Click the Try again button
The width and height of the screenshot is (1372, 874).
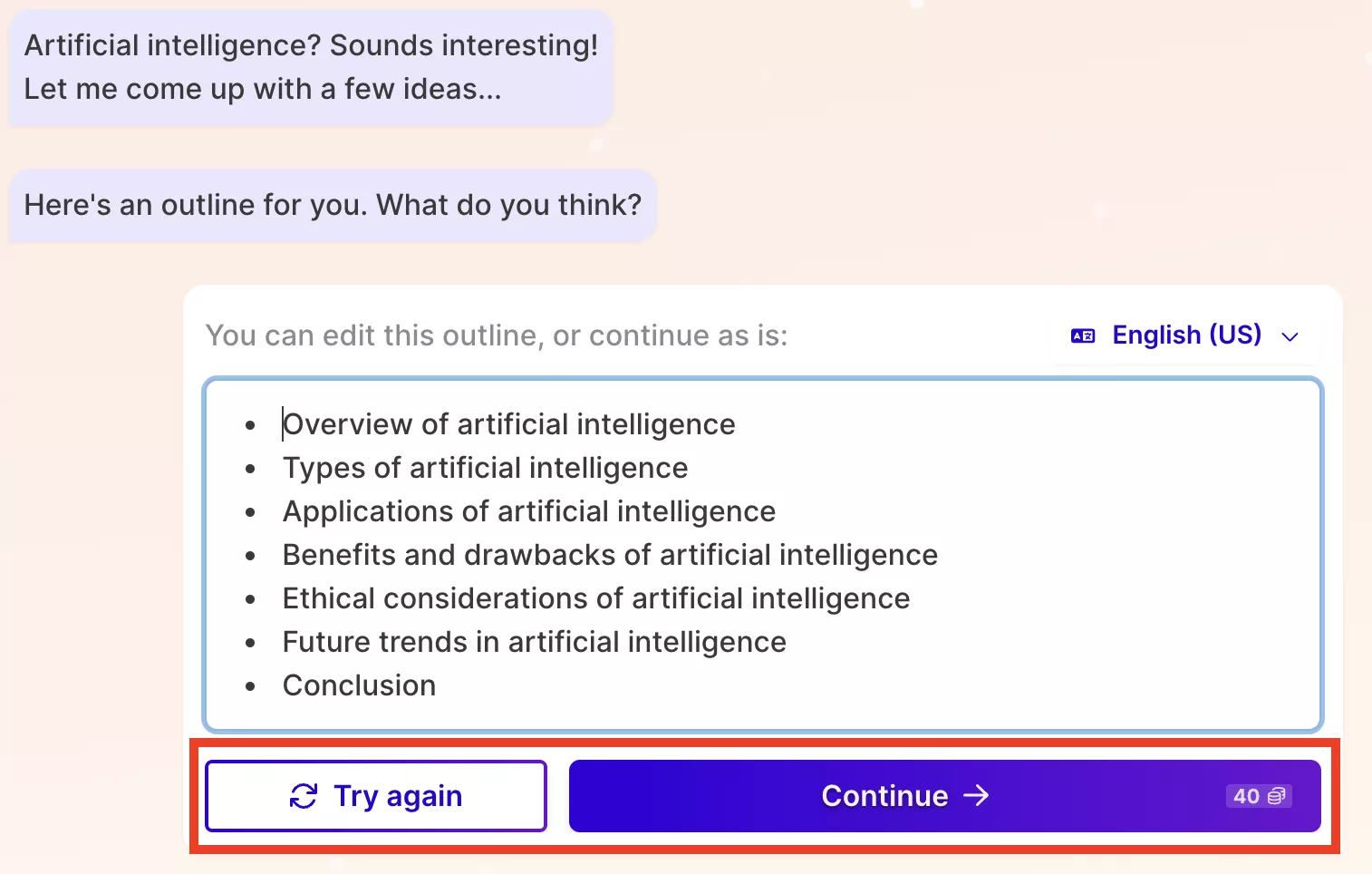[x=375, y=796]
